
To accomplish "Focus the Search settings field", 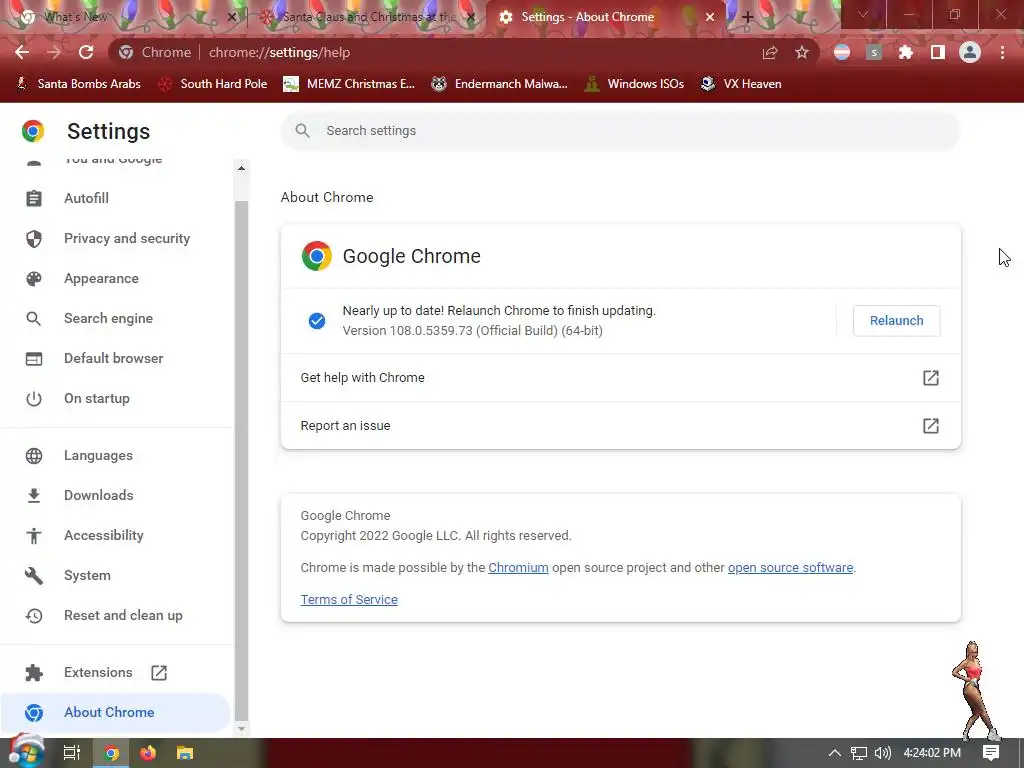I will click(x=620, y=131).
